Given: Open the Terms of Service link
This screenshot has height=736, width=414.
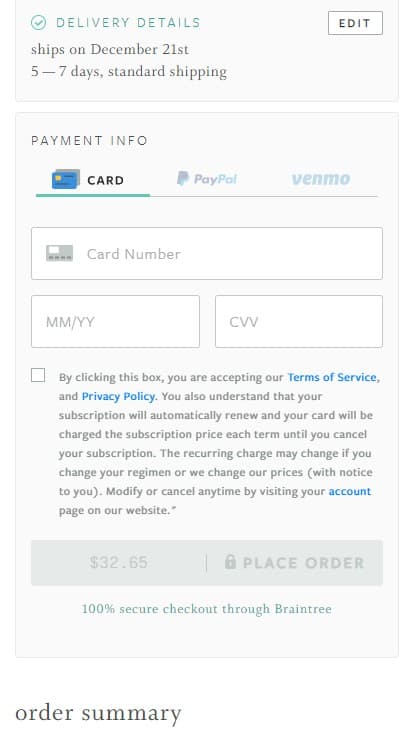Looking at the screenshot, I should point(332,377).
